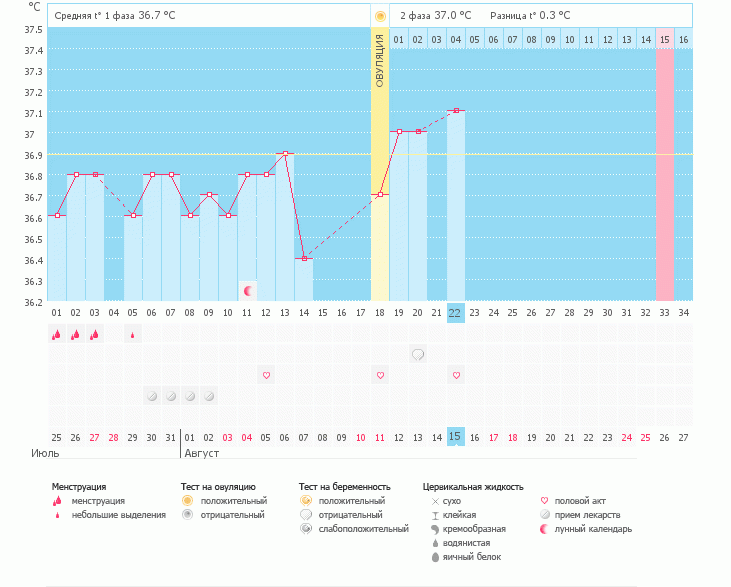Select the 37.1 temperature point on day 22

point(456,111)
